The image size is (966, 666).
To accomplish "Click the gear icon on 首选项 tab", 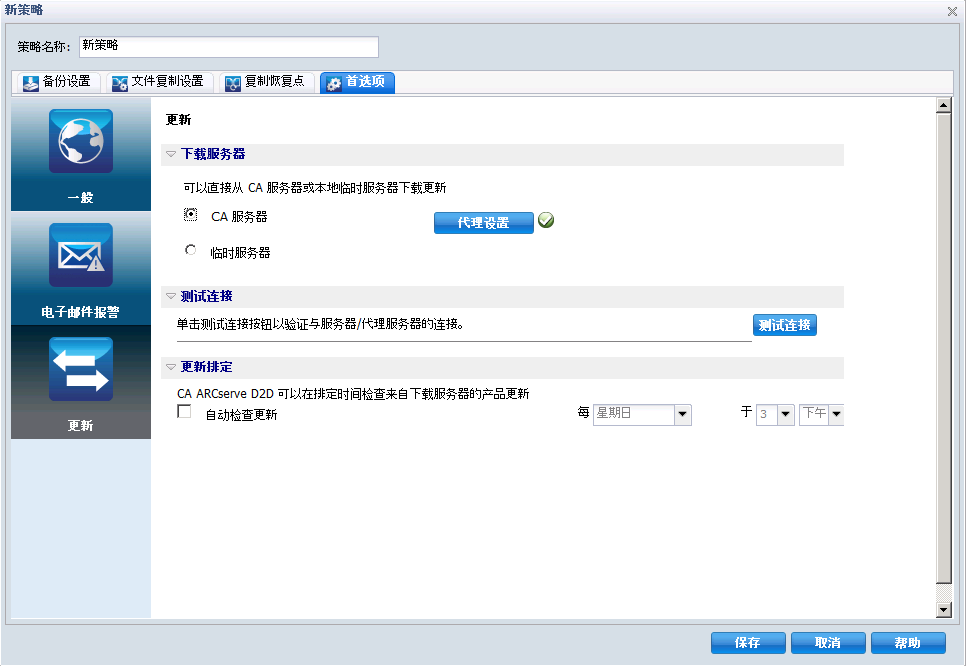I will pos(333,83).
